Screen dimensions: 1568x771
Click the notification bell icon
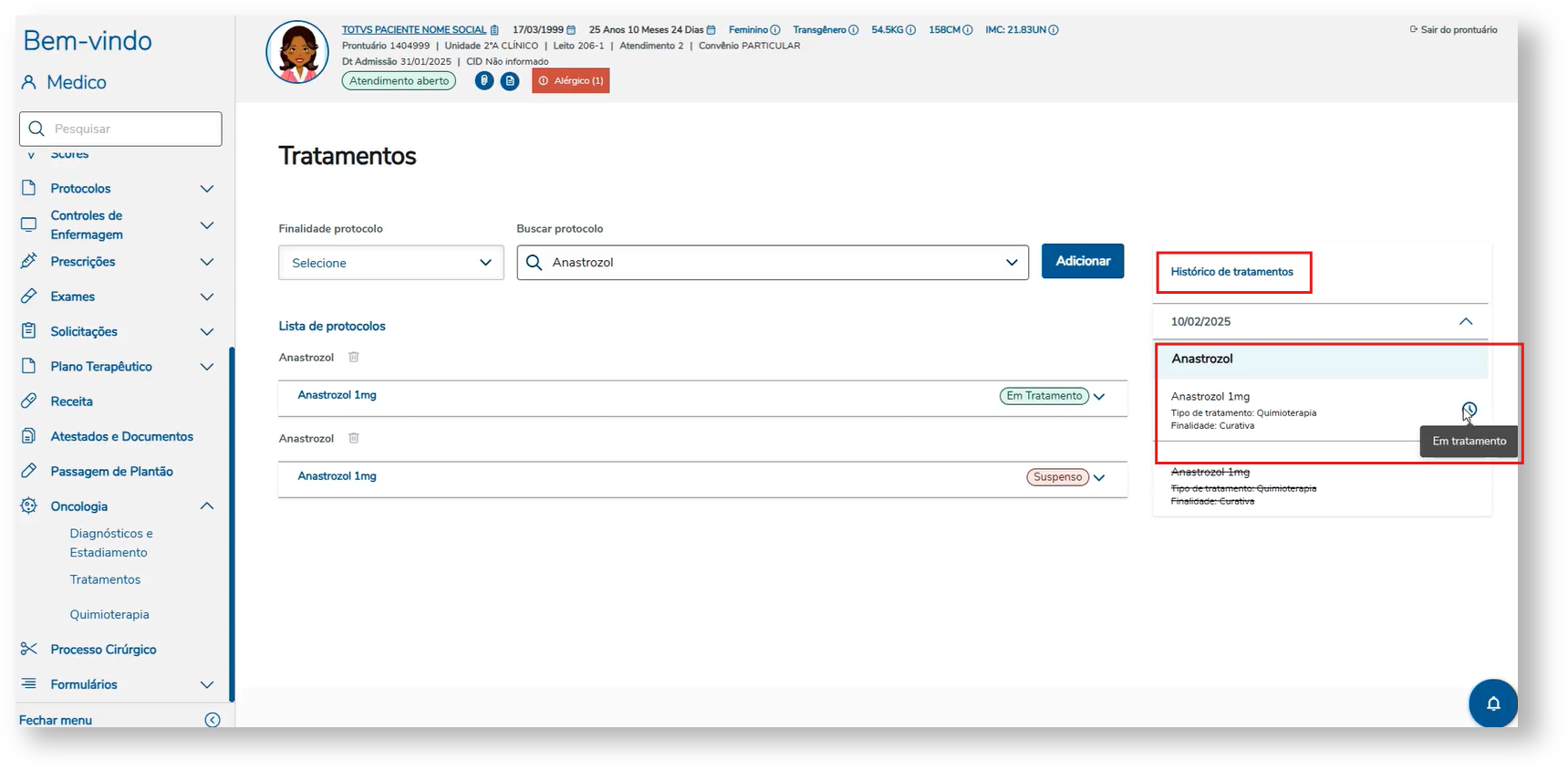point(1492,703)
